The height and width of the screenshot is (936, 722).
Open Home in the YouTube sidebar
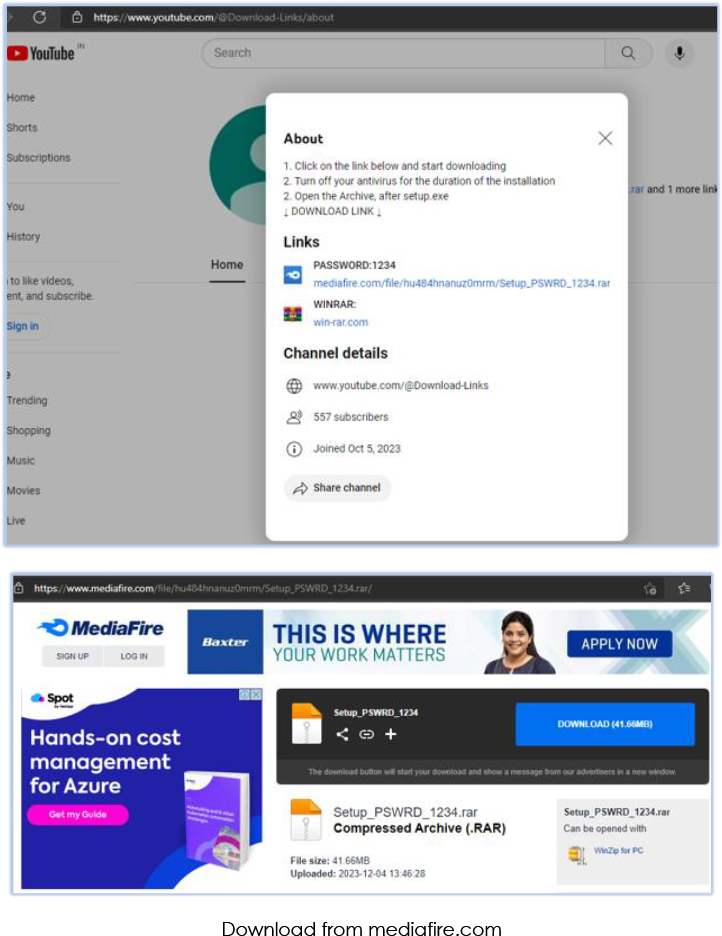[21, 97]
